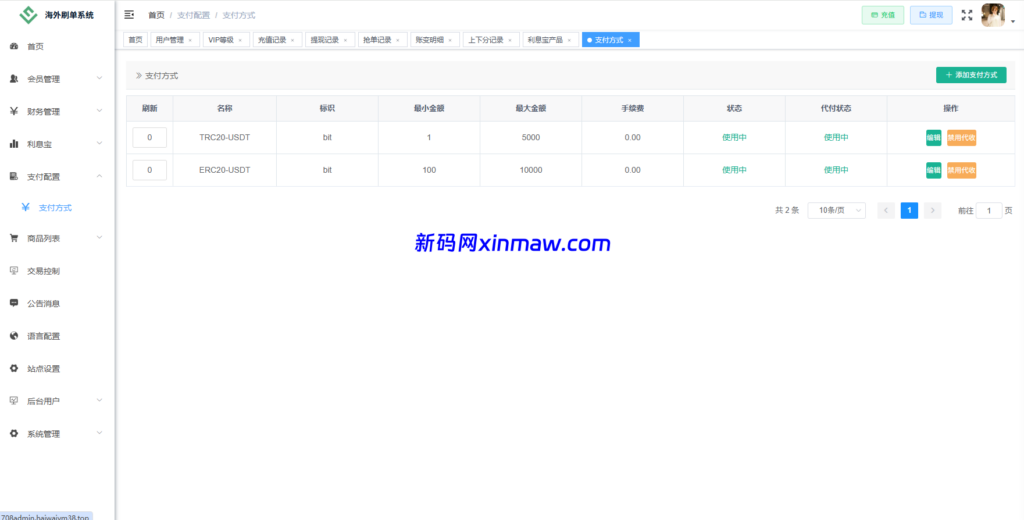This screenshot has height=520, width=1024.
Task: Edit the TRC20-USDT payment method
Action: (933, 138)
